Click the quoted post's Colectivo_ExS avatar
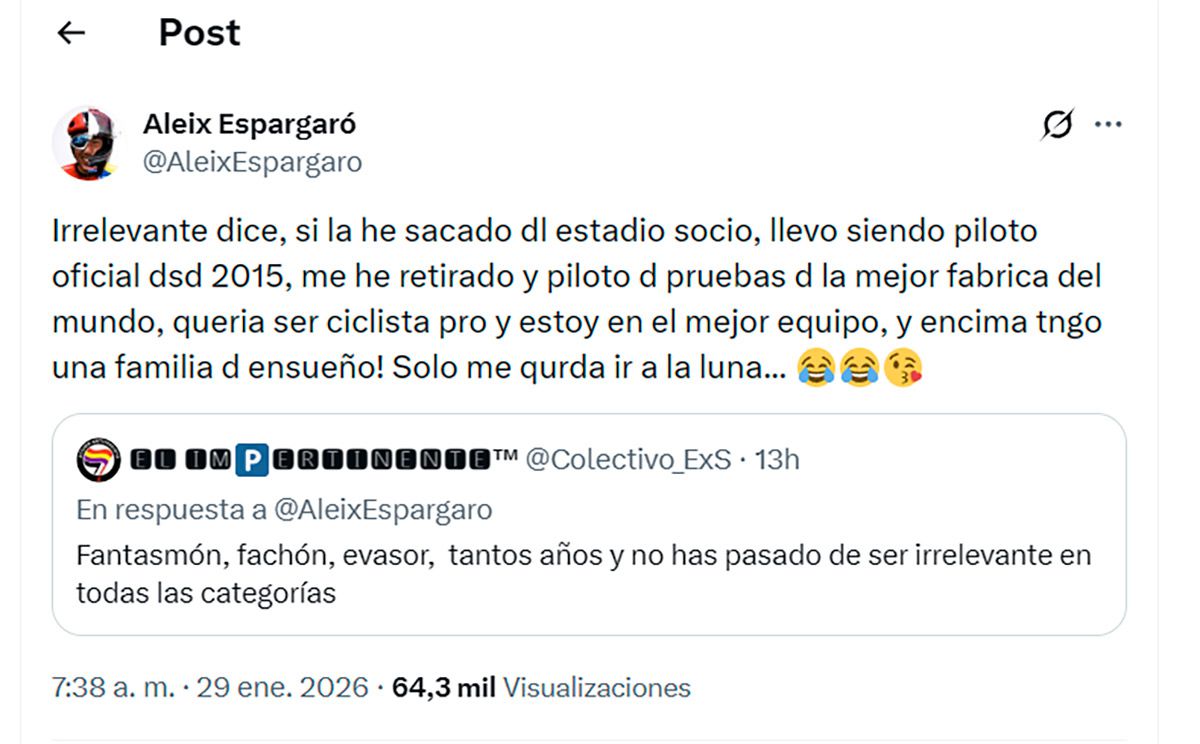The height and width of the screenshot is (744, 1200). tap(98, 460)
